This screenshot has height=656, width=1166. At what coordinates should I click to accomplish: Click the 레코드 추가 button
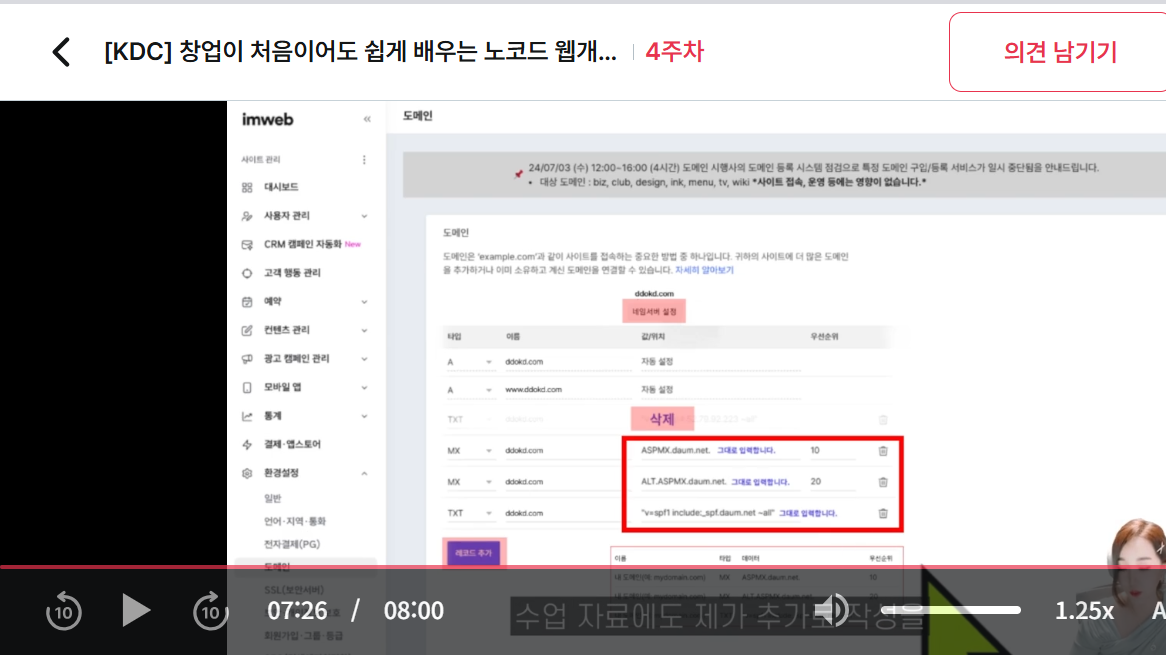tap(474, 553)
